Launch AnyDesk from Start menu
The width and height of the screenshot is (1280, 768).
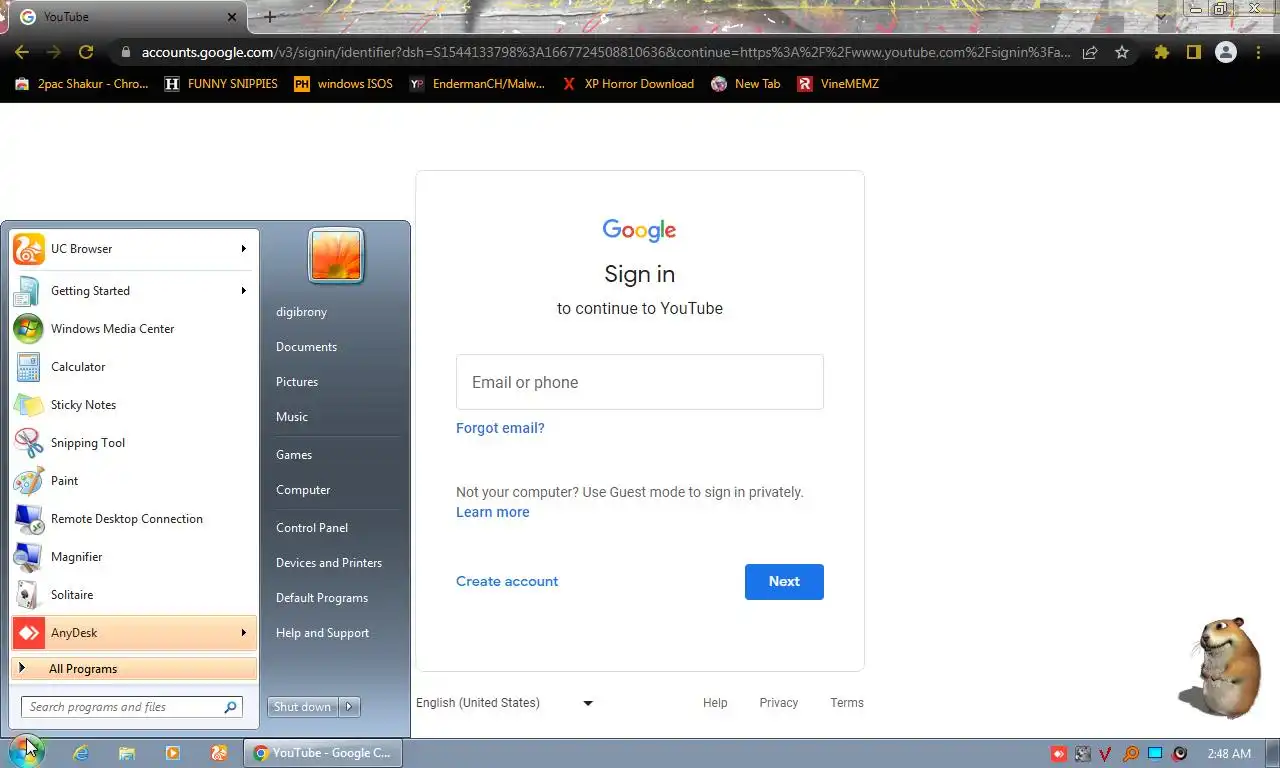[x=134, y=633]
